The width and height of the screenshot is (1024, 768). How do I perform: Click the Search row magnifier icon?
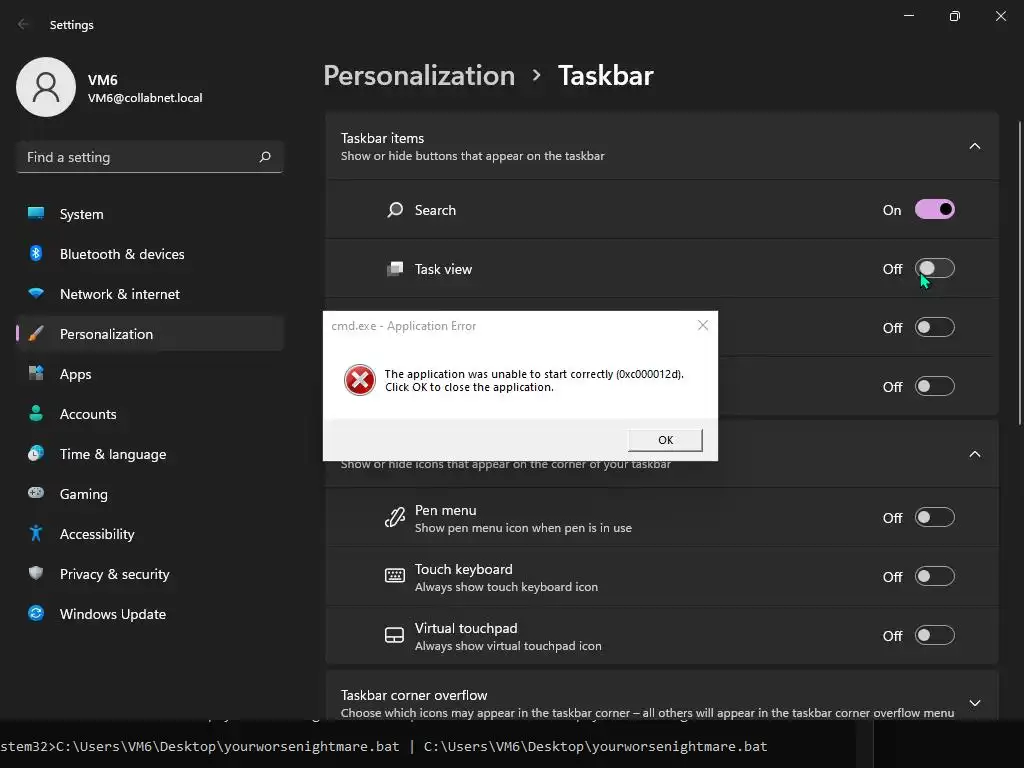pos(395,210)
